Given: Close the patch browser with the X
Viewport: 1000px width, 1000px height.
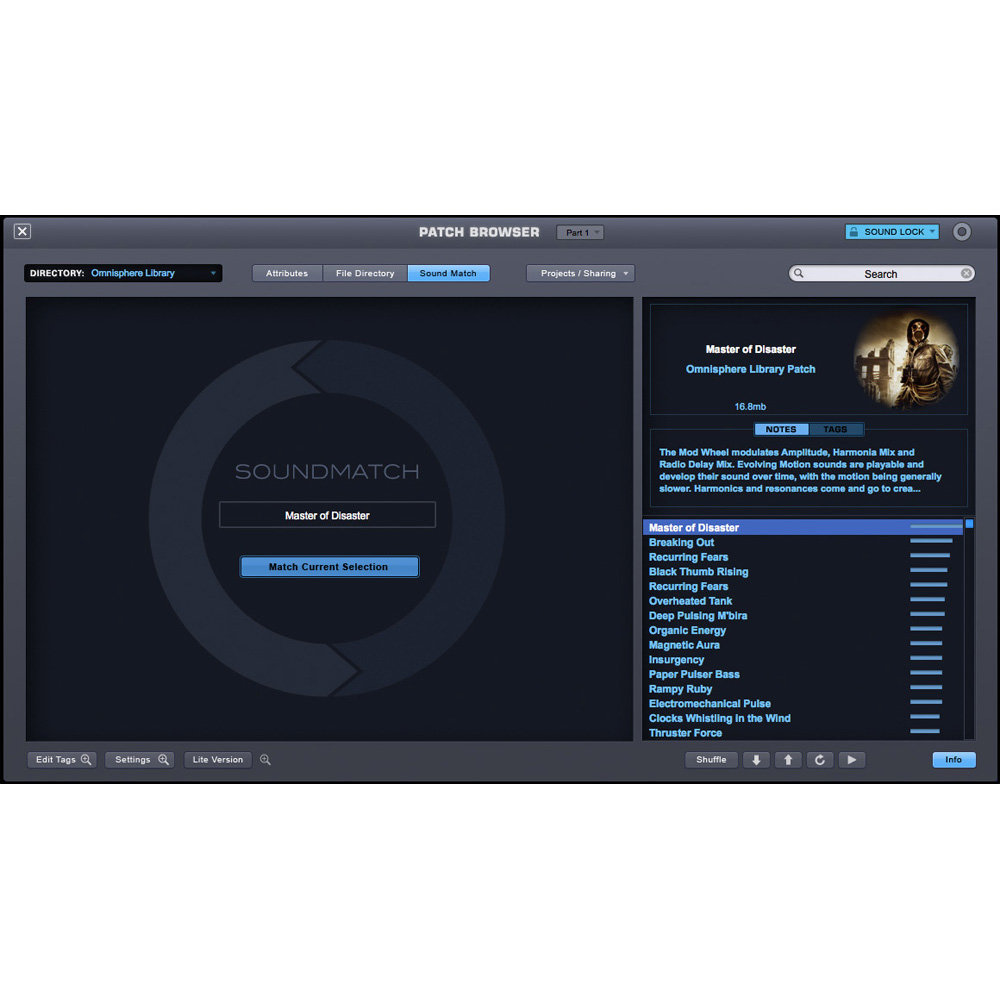Looking at the screenshot, I should point(22,232).
